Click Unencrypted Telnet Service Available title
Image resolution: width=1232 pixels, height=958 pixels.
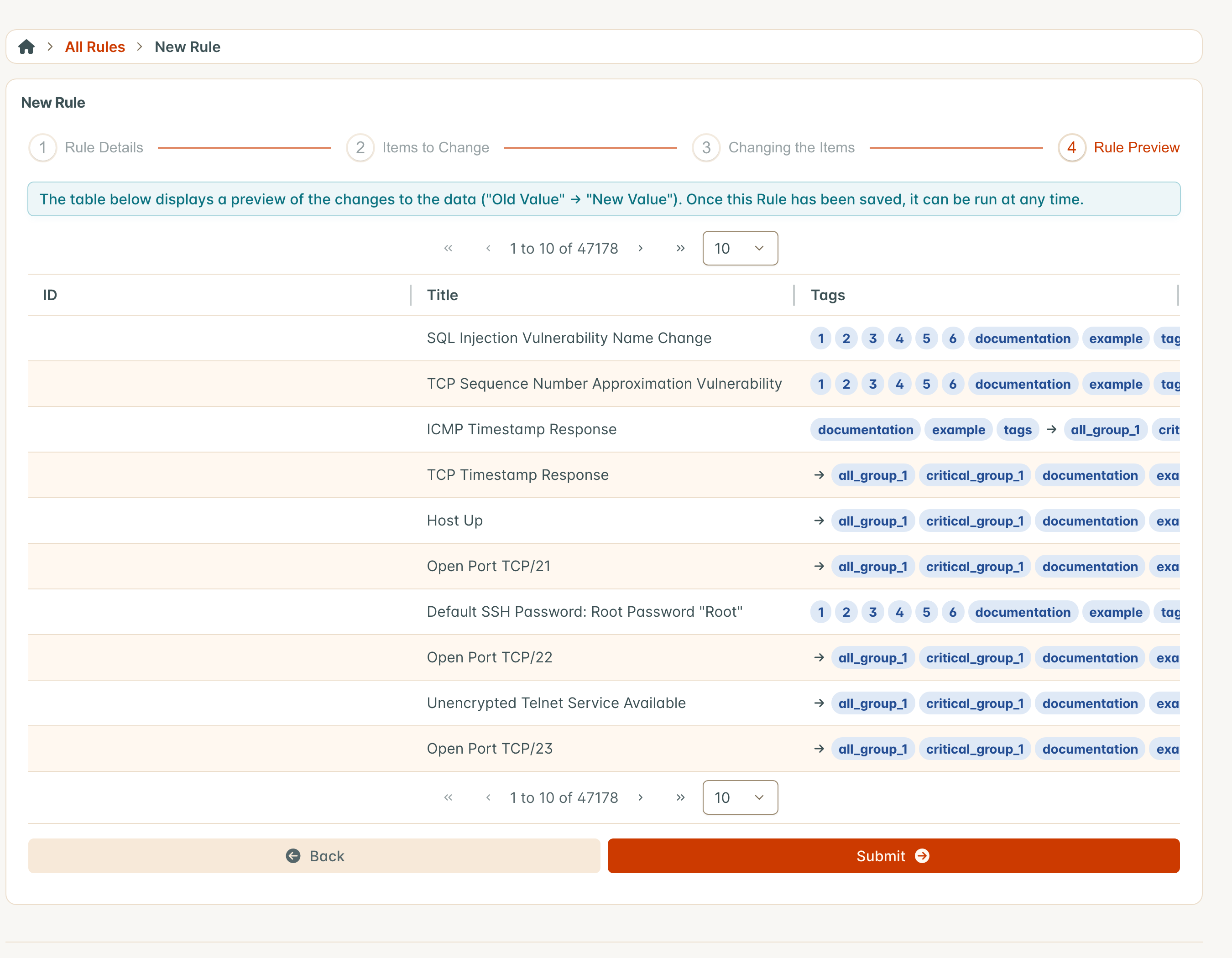(556, 703)
